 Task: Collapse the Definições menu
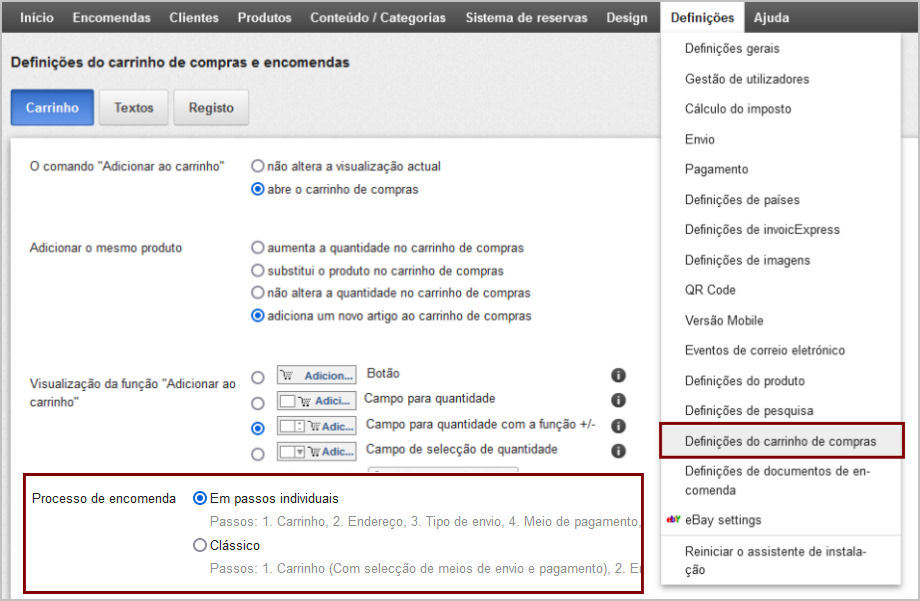pos(702,18)
